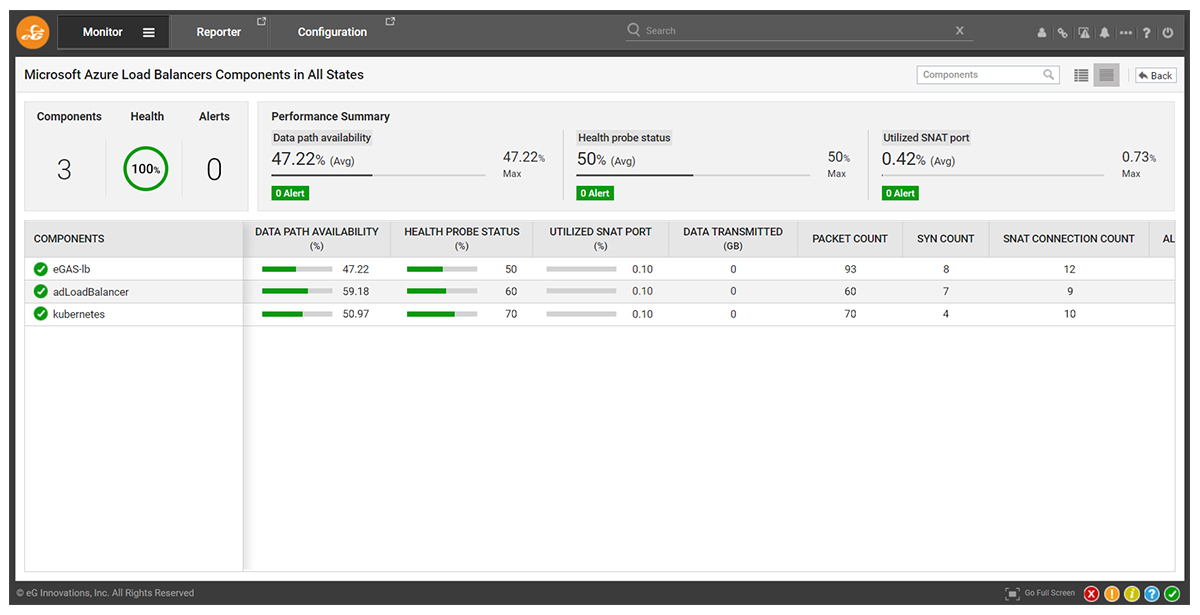Click kubernetes SYN count 4
This screenshot has height=615, width=1200.
pos(946,314)
